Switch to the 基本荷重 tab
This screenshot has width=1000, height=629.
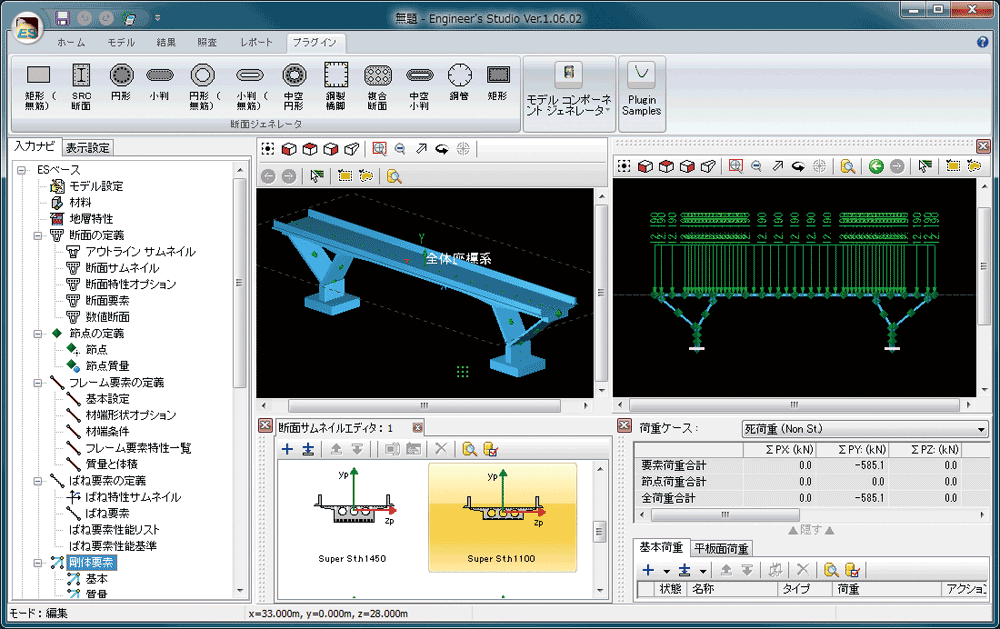(x=661, y=547)
